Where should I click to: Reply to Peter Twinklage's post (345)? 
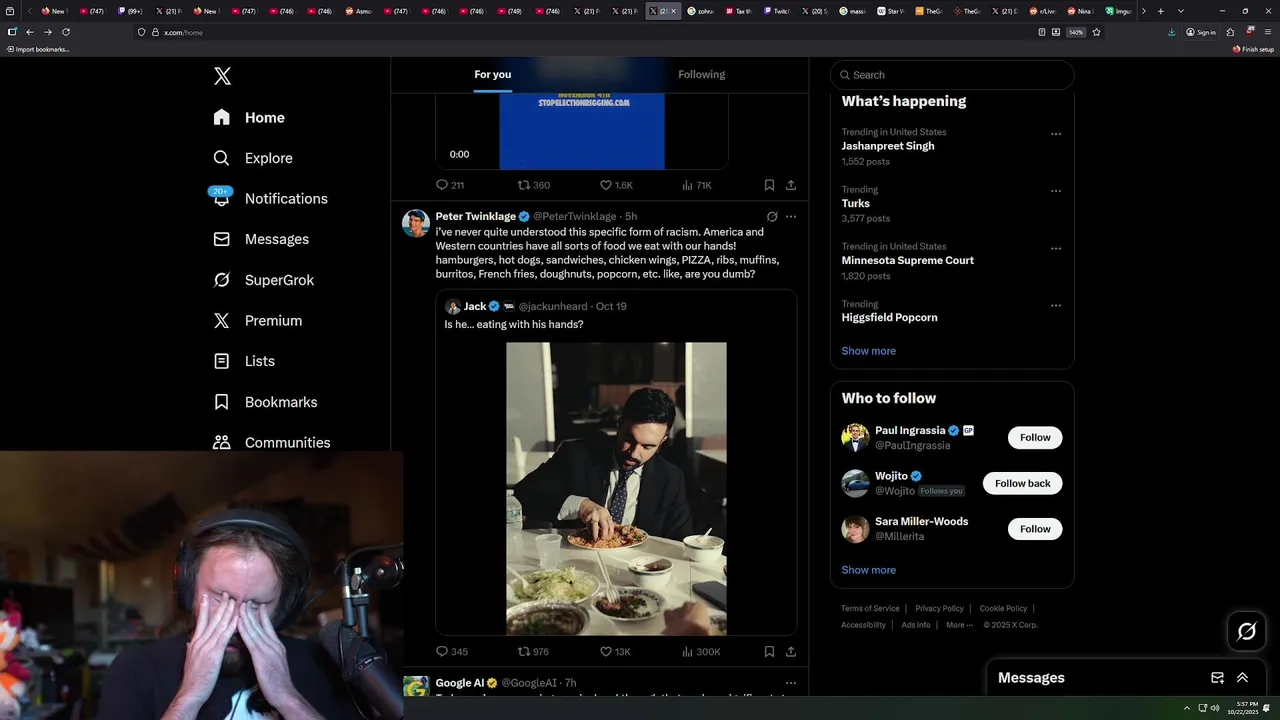click(x=452, y=651)
